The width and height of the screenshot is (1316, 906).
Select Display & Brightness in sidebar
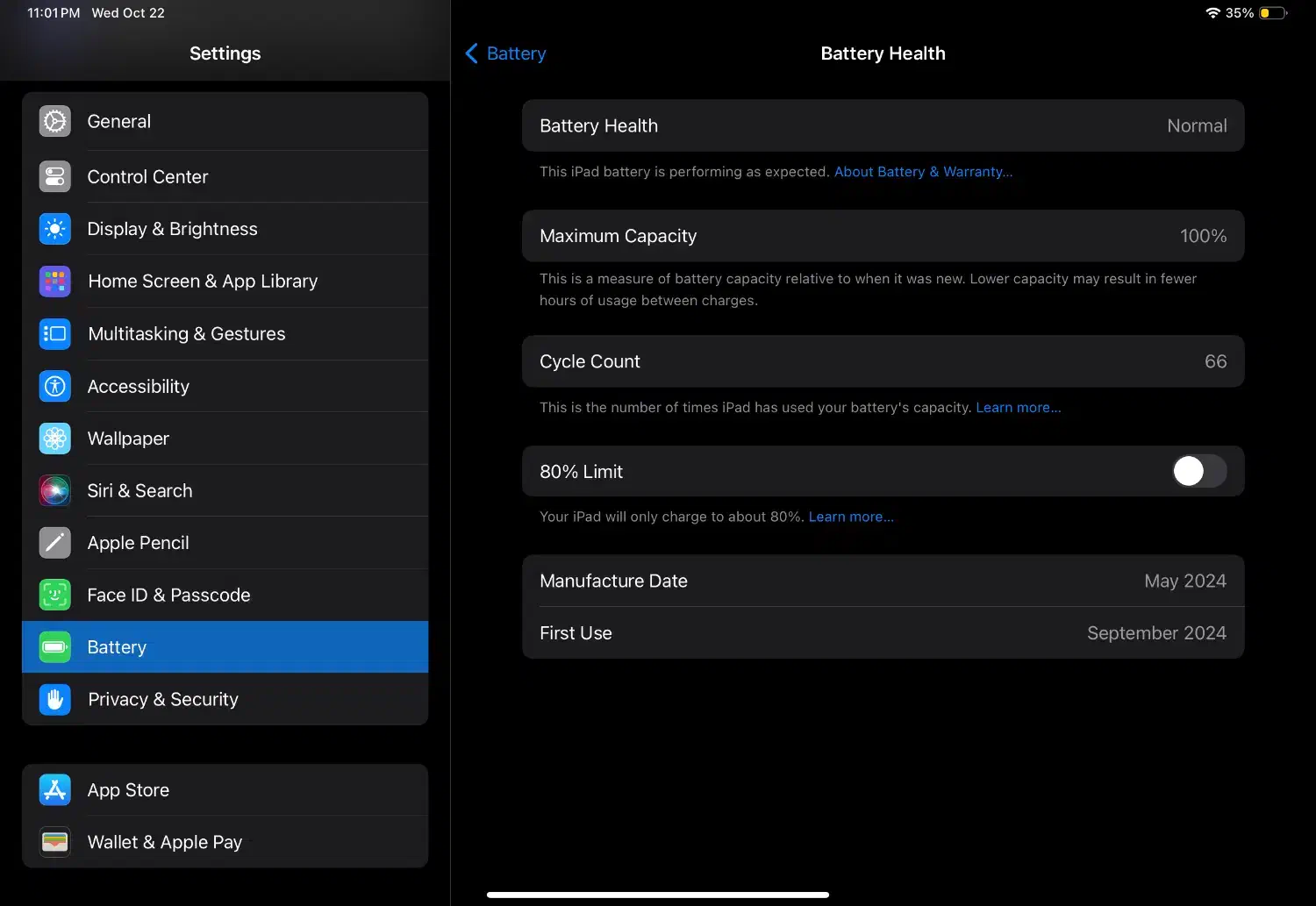point(225,229)
